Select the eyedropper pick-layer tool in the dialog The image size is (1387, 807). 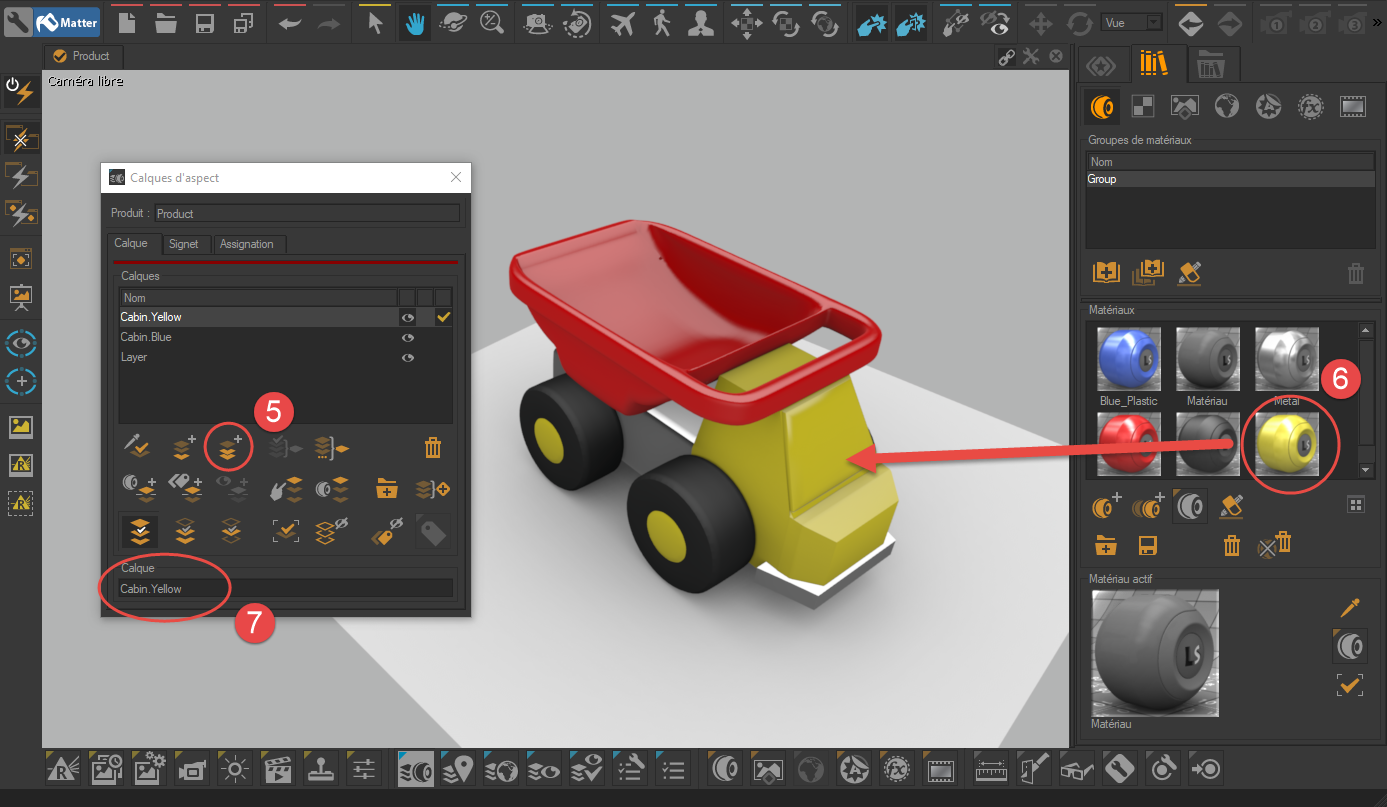(139, 447)
